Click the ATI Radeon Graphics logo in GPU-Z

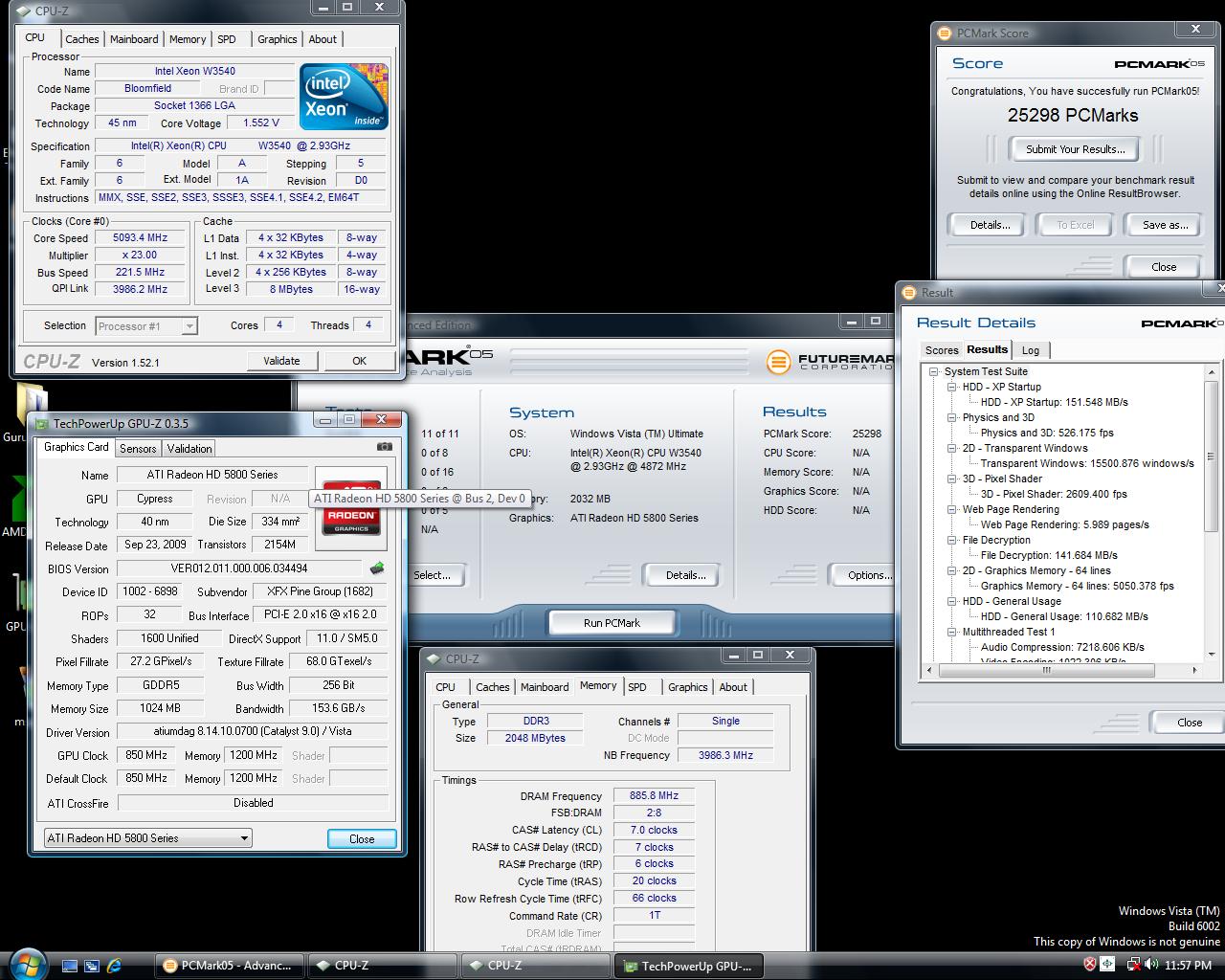[x=351, y=507]
